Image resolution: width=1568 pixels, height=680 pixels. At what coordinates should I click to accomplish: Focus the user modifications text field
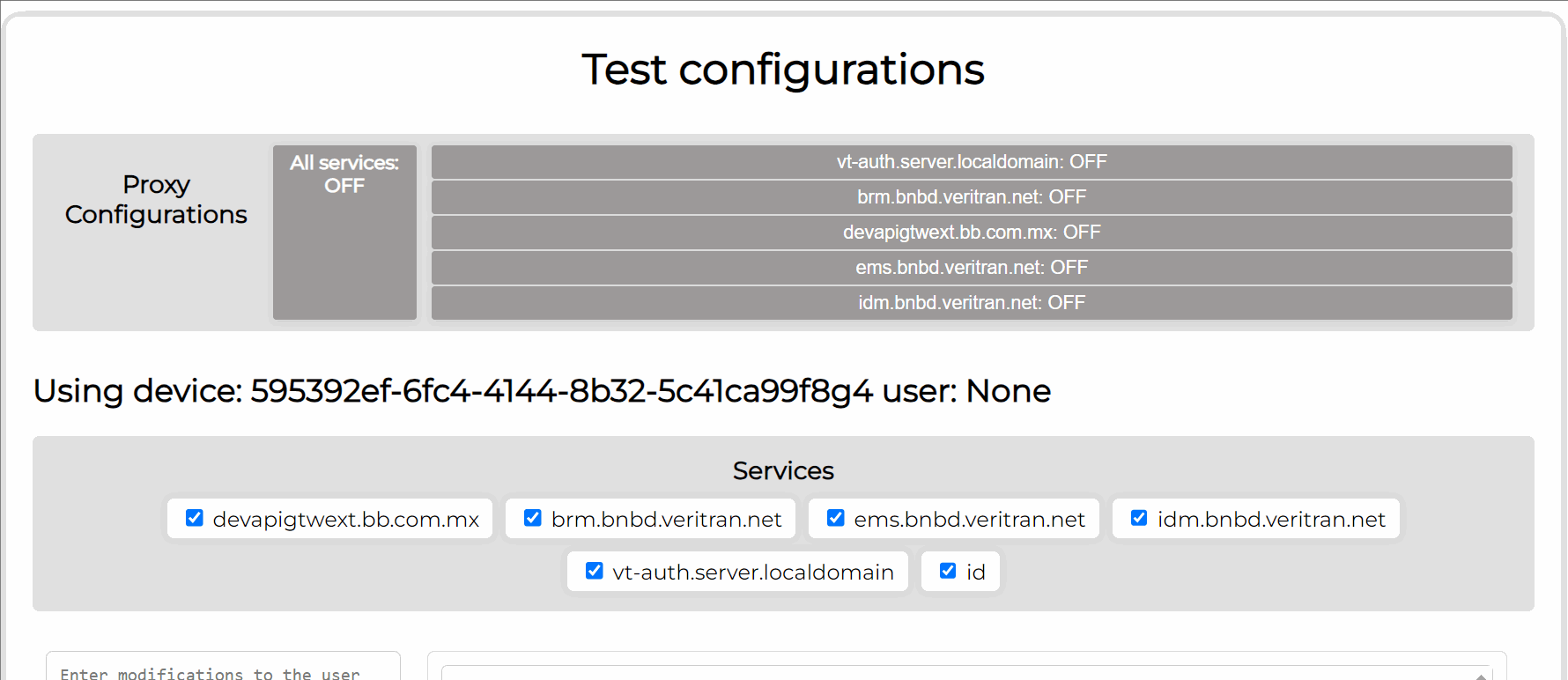coord(223,669)
